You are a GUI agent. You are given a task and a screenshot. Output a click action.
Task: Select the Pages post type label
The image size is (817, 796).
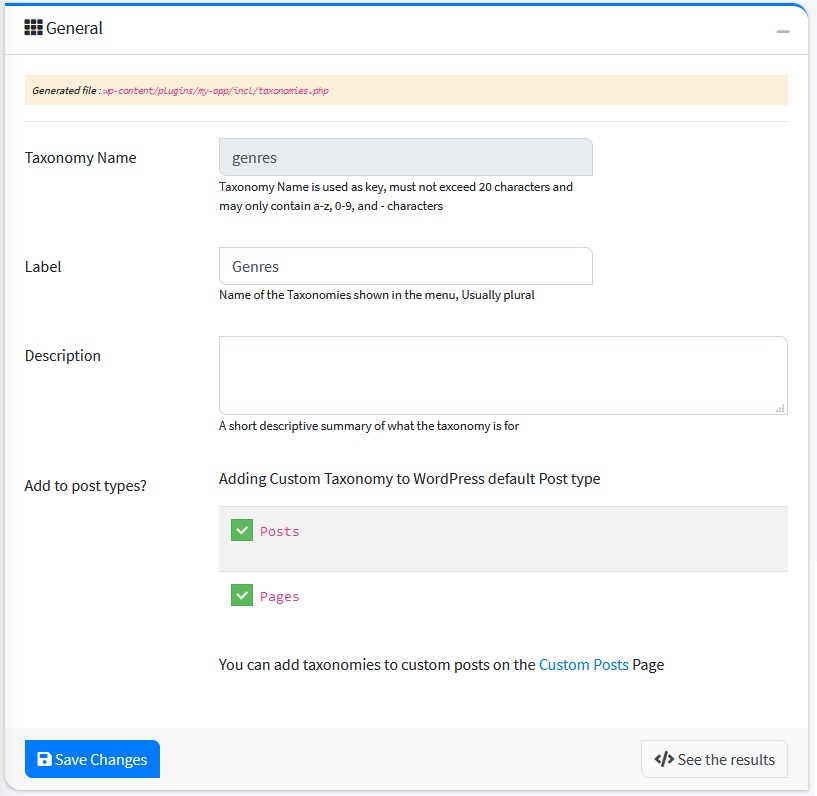pyautogui.click(x=280, y=596)
